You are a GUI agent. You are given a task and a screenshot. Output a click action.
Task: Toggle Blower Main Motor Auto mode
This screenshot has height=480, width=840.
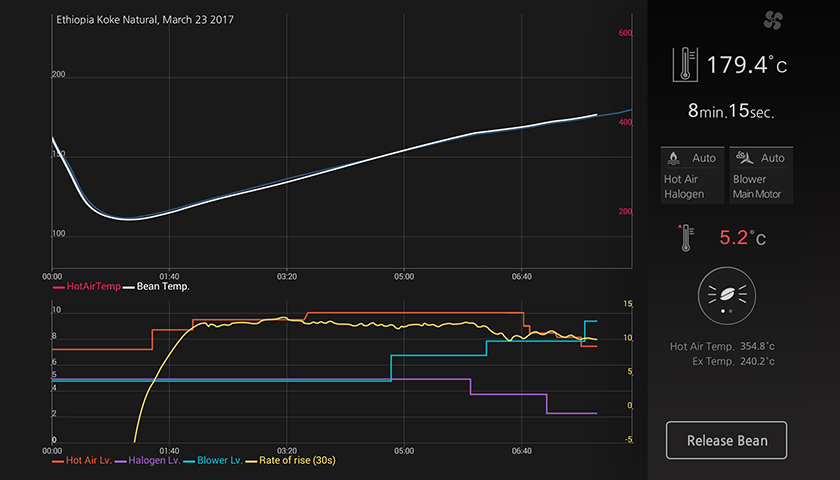pyautogui.click(x=761, y=175)
